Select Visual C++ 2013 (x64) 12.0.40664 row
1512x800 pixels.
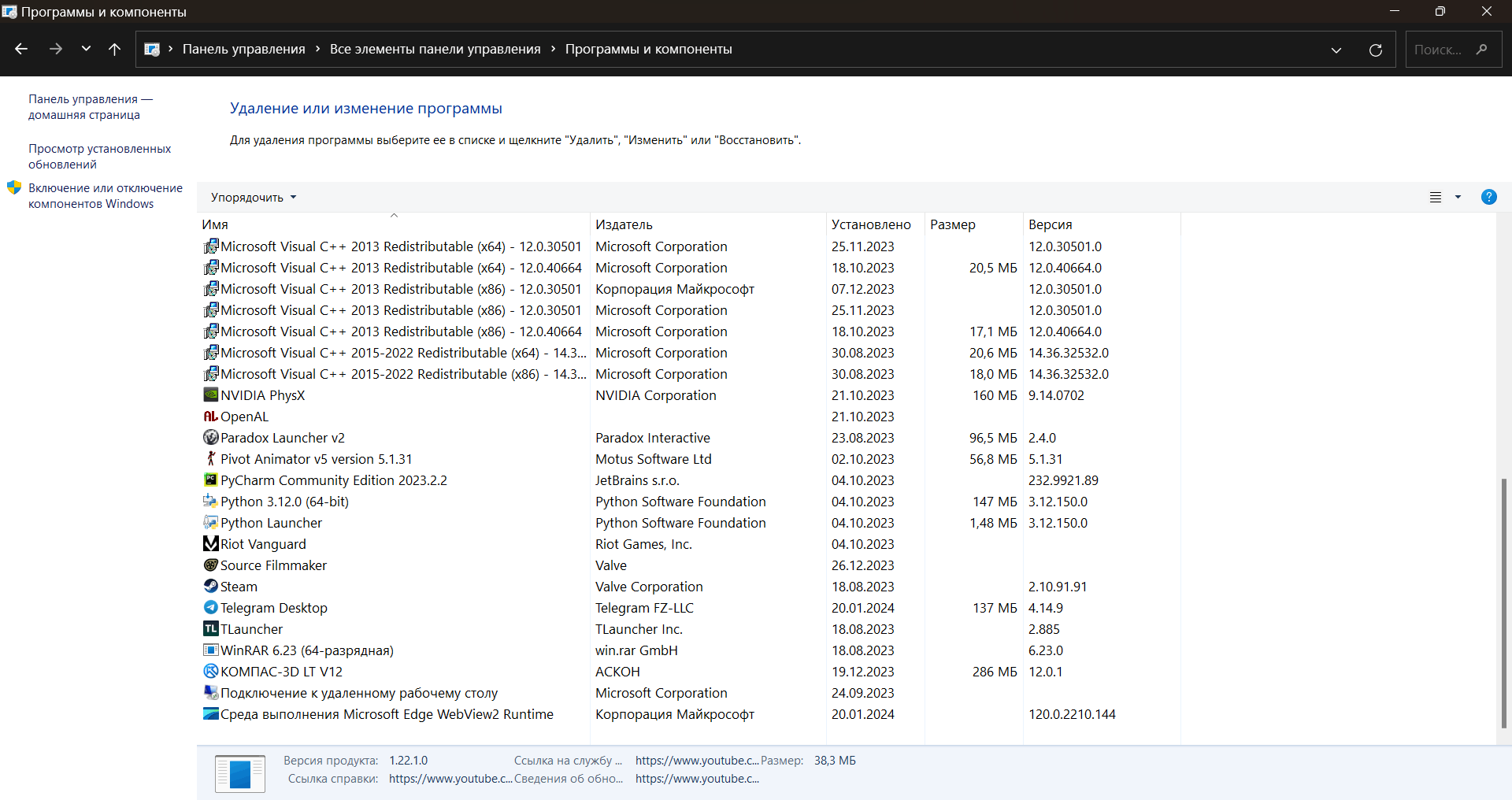click(x=689, y=268)
